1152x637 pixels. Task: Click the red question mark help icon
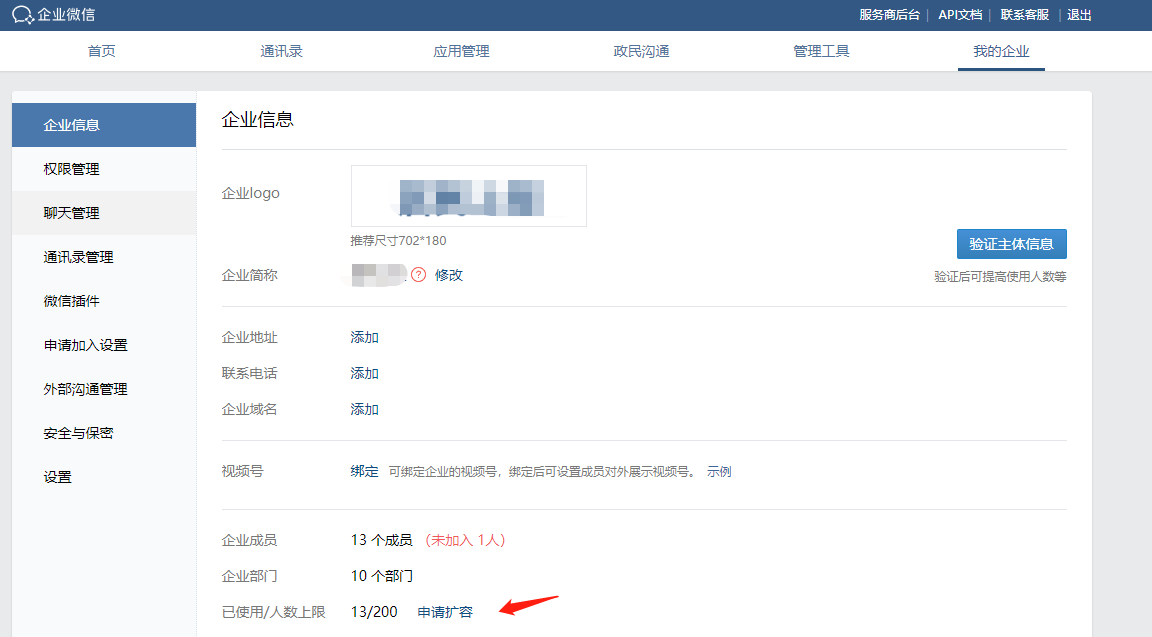[418, 274]
